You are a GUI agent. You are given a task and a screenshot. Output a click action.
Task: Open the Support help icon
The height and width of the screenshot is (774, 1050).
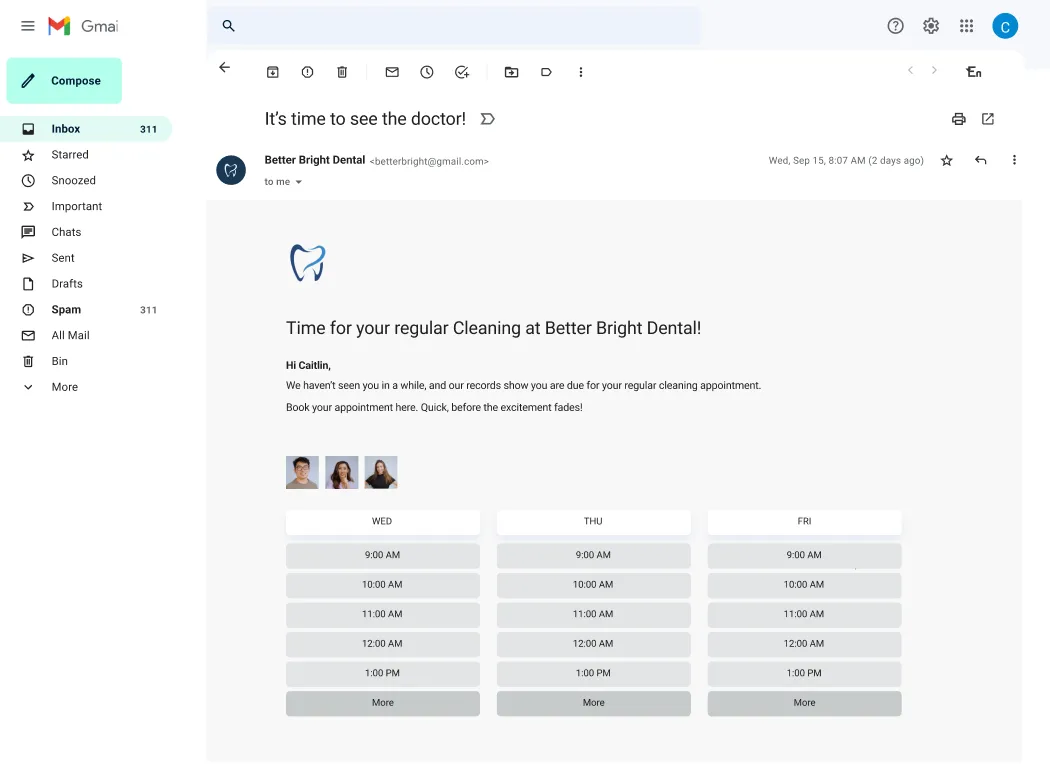pyautogui.click(x=895, y=26)
